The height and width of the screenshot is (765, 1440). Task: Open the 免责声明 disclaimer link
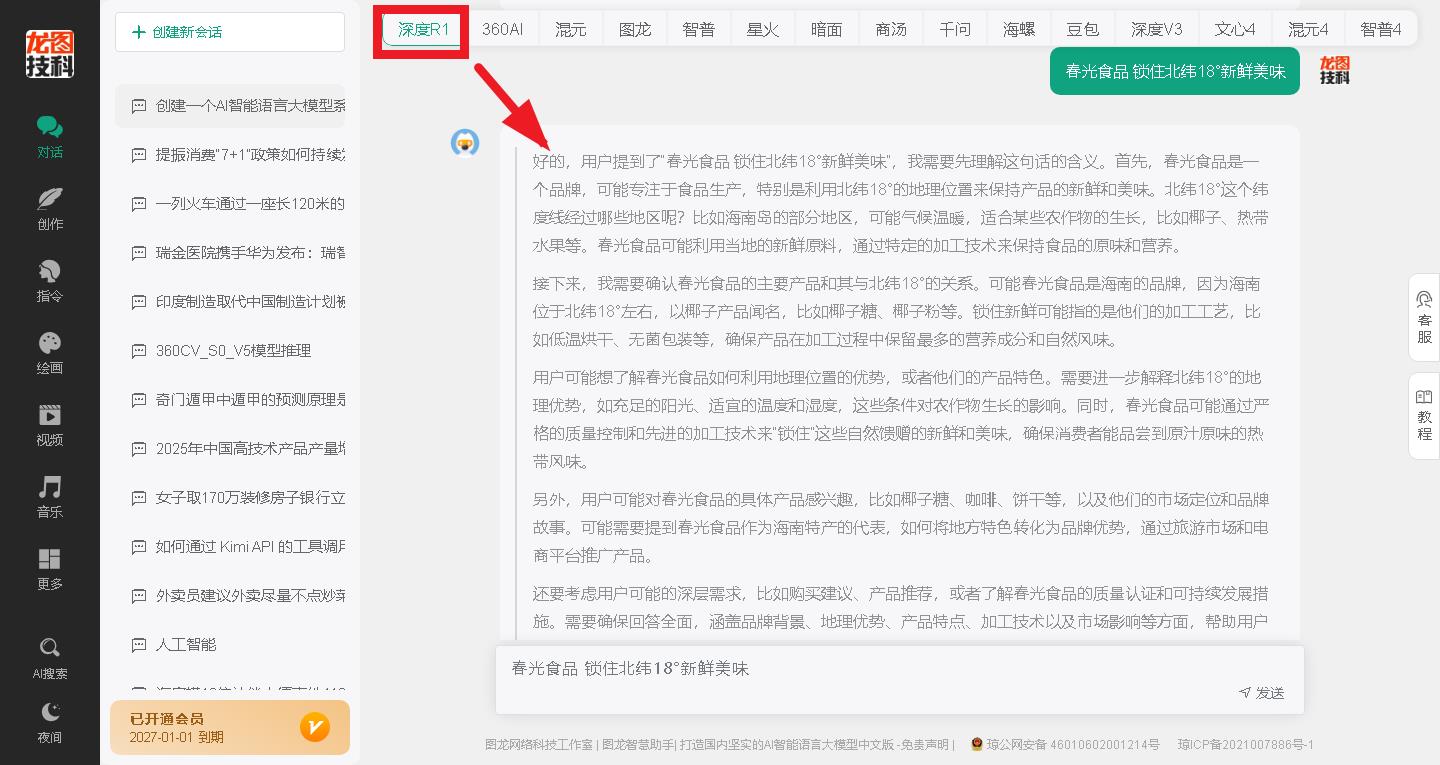924,745
